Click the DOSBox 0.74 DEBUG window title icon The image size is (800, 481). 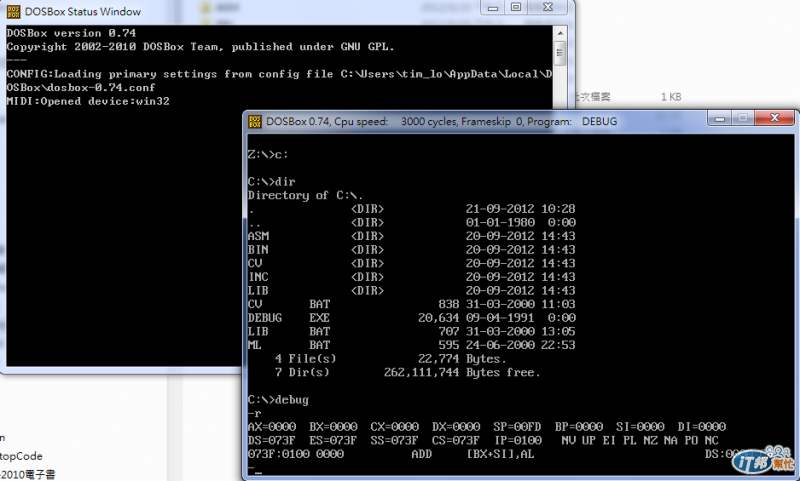(255, 121)
